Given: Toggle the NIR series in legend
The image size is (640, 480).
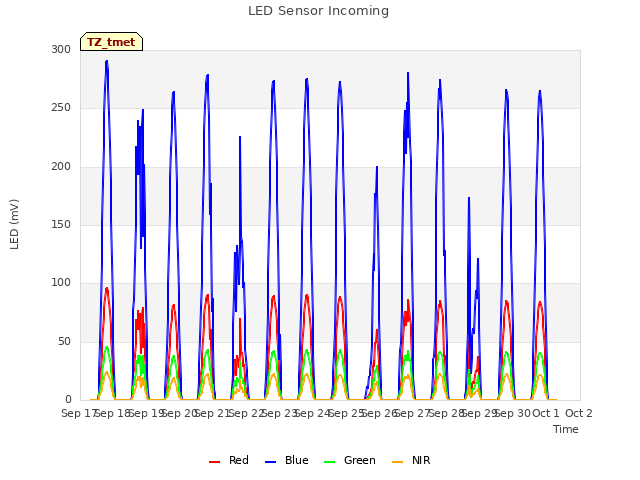Looking at the screenshot, I should [x=411, y=460].
